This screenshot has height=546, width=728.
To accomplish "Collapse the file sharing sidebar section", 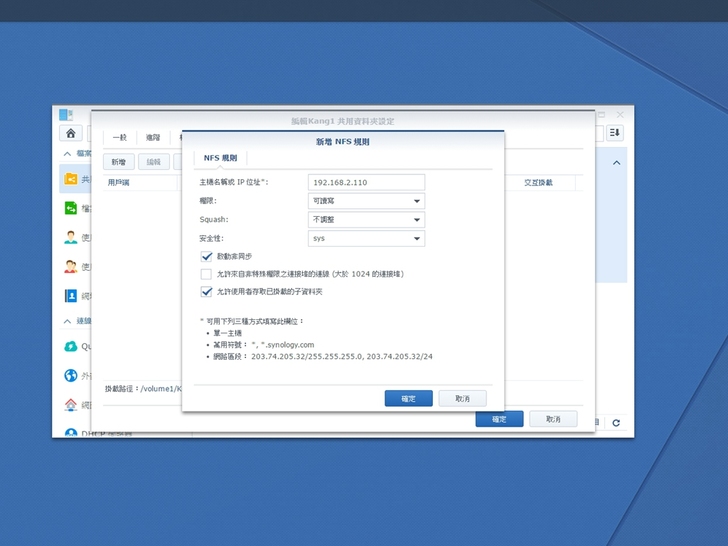I will 67,154.
